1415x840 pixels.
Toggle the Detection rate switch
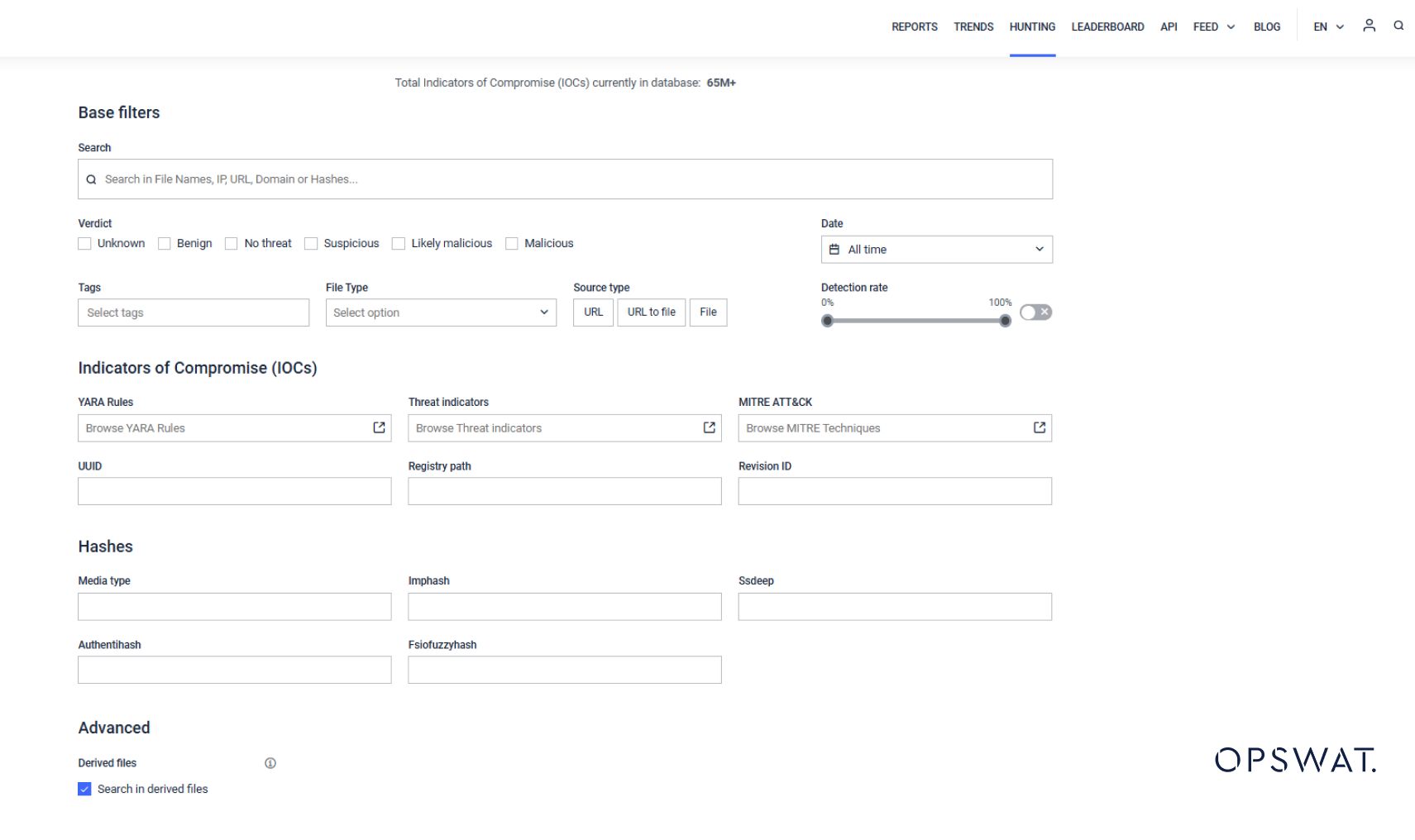coord(1035,312)
